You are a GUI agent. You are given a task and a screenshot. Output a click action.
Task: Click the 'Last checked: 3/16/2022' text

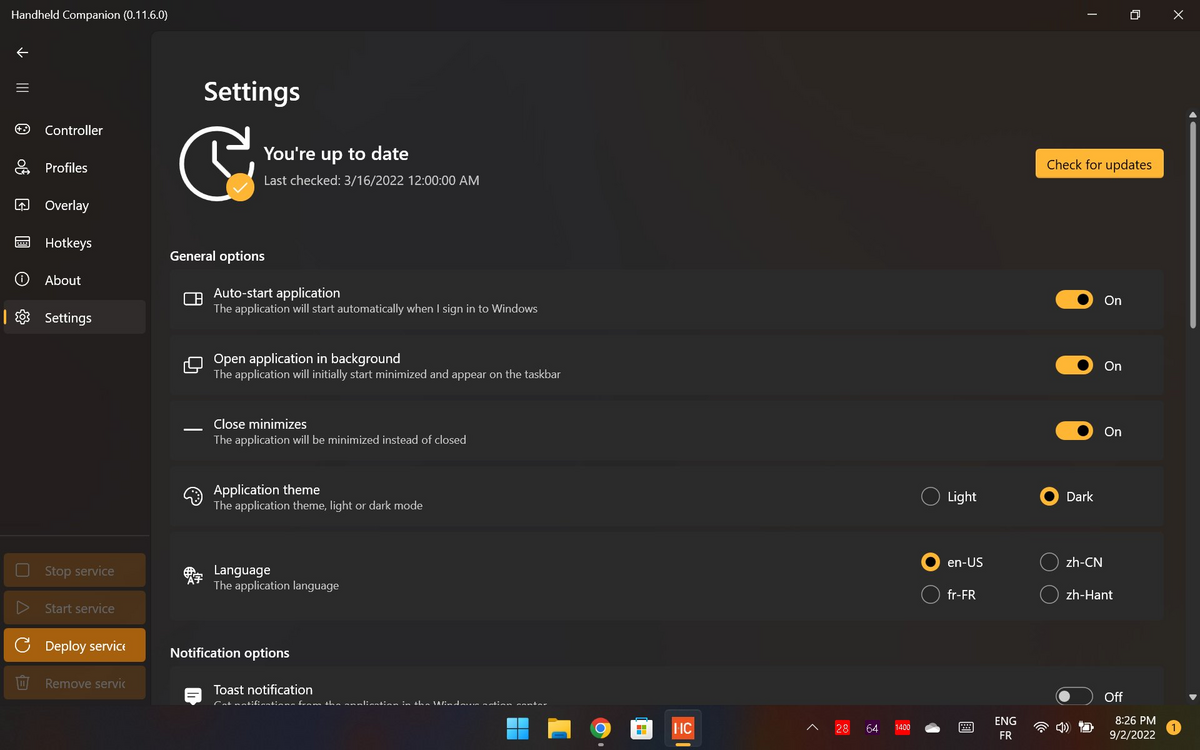[372, 180]
